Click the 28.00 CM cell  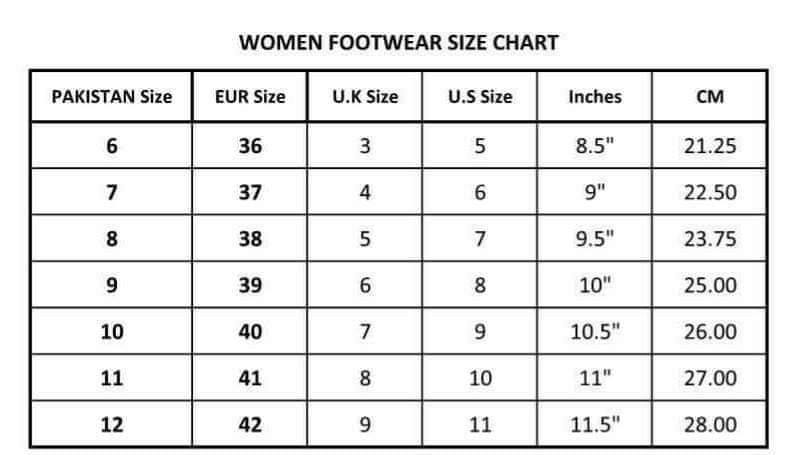click(x=710, y=424)
